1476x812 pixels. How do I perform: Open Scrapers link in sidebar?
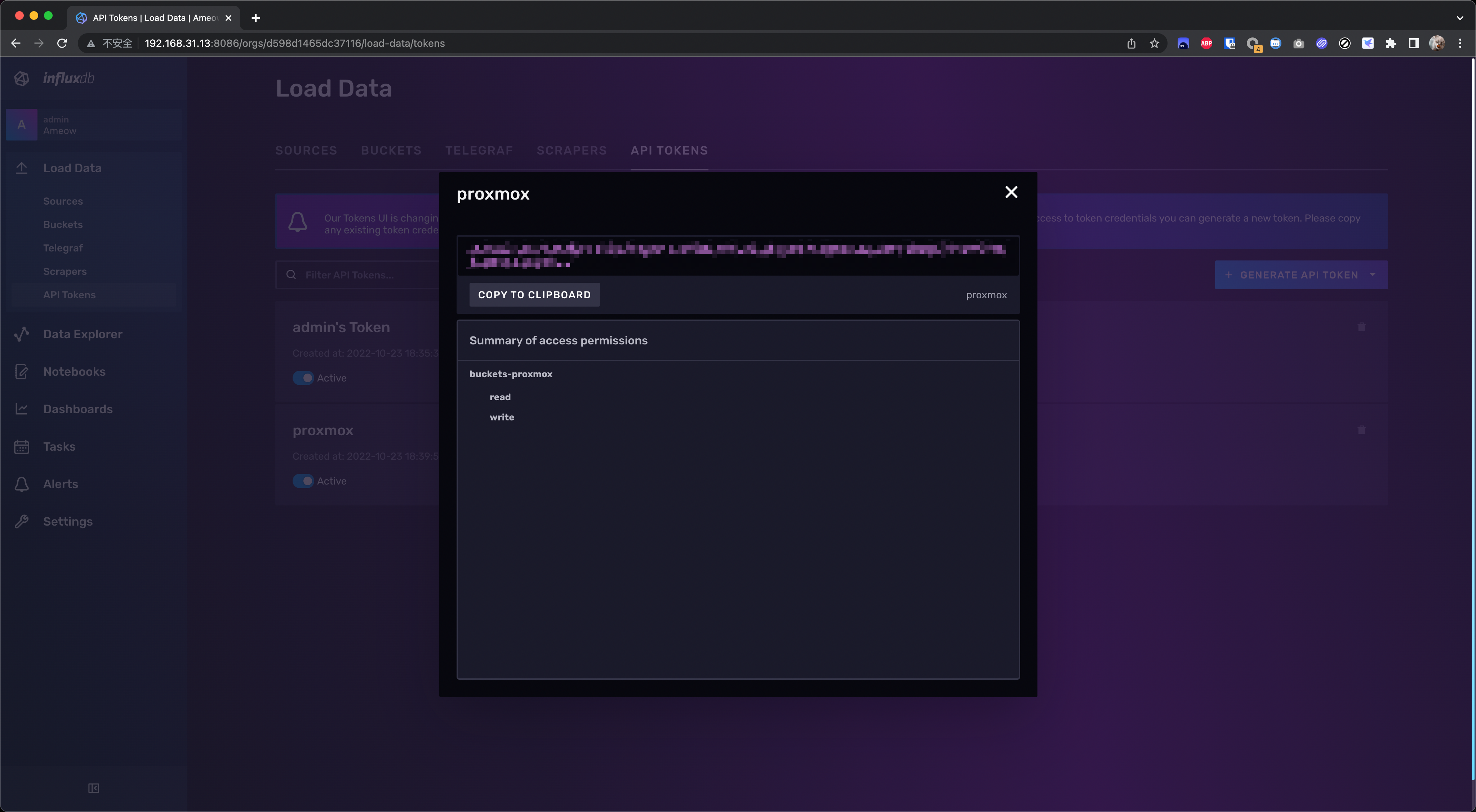click(65, 271)
